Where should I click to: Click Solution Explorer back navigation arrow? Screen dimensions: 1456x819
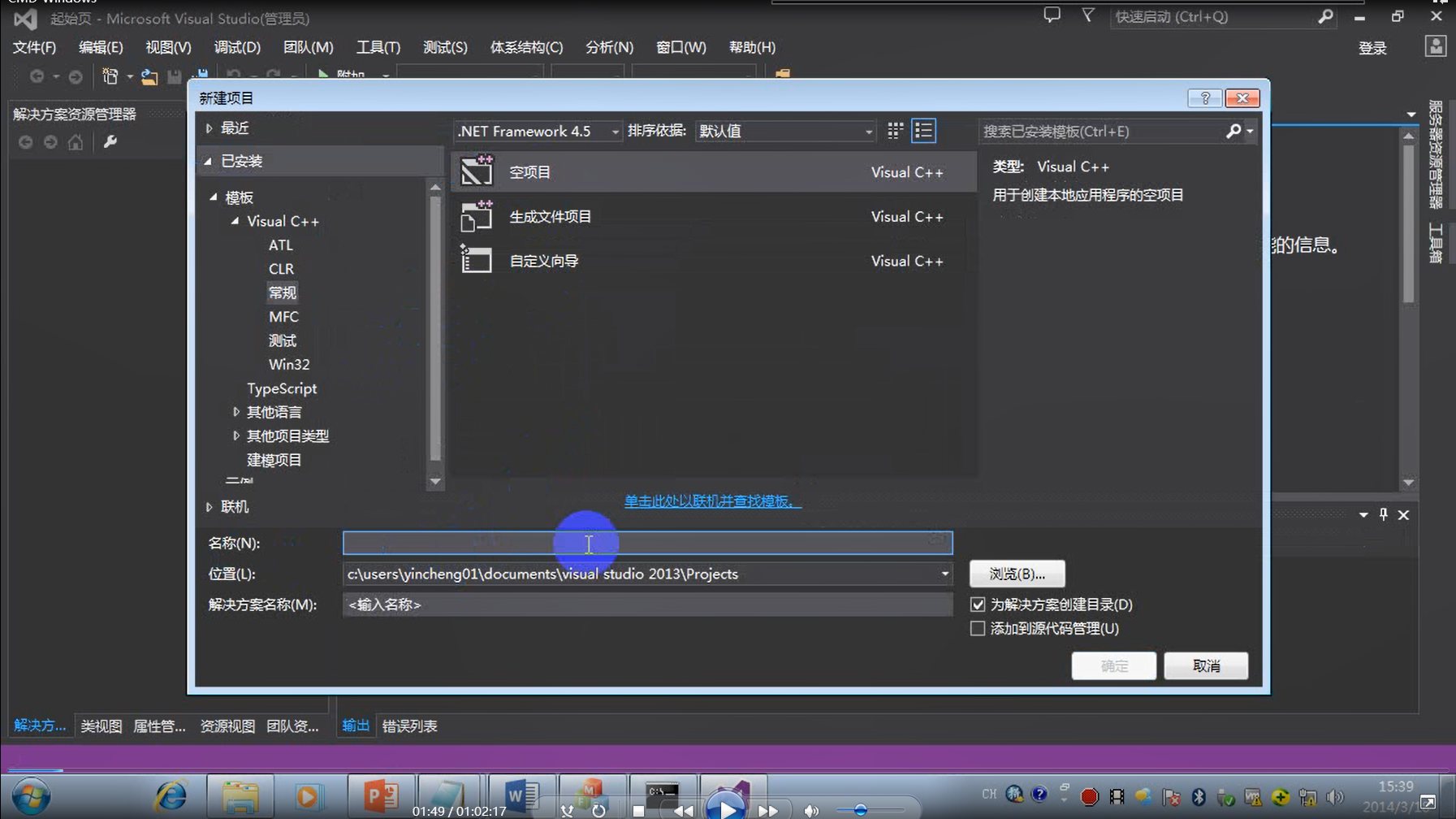pyautogui.click(x=26, y=142)
